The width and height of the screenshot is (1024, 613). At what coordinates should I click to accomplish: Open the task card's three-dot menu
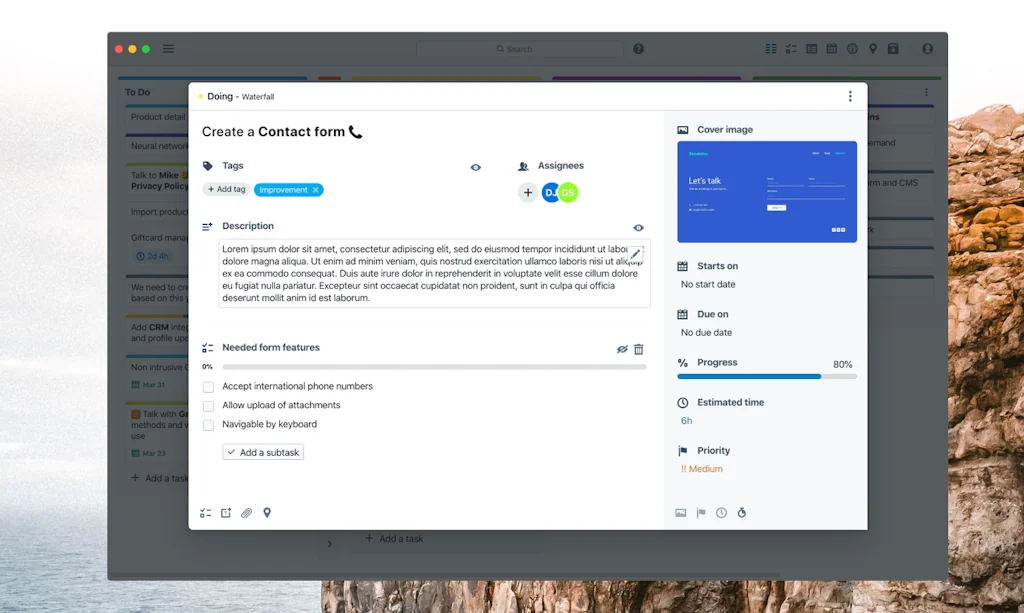tap(850, 96)
